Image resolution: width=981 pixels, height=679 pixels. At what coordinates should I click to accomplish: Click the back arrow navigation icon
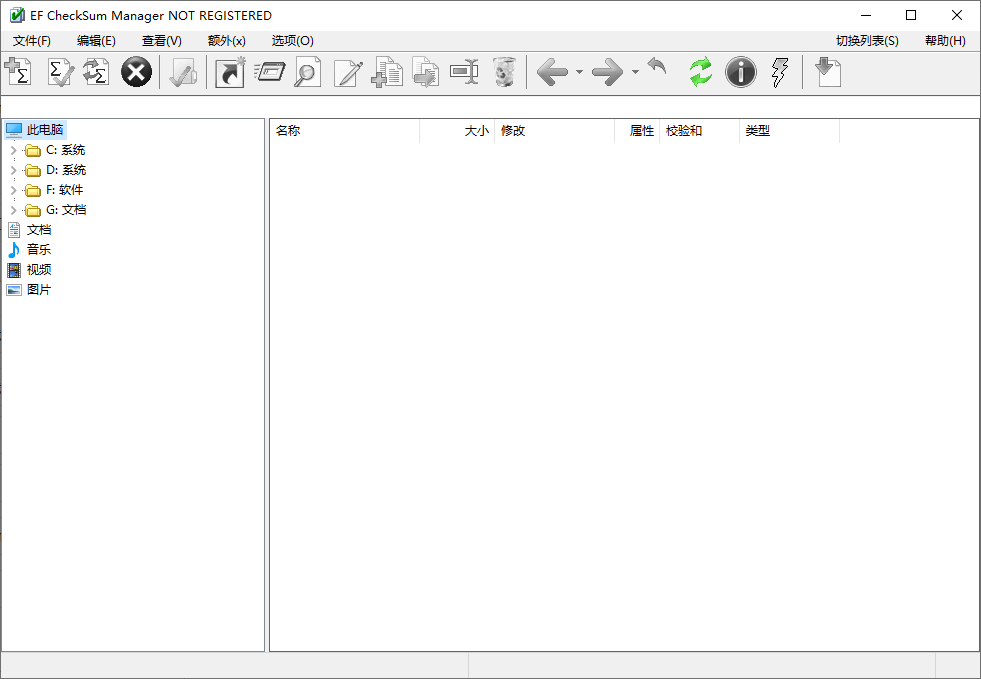tap(552, 72)
